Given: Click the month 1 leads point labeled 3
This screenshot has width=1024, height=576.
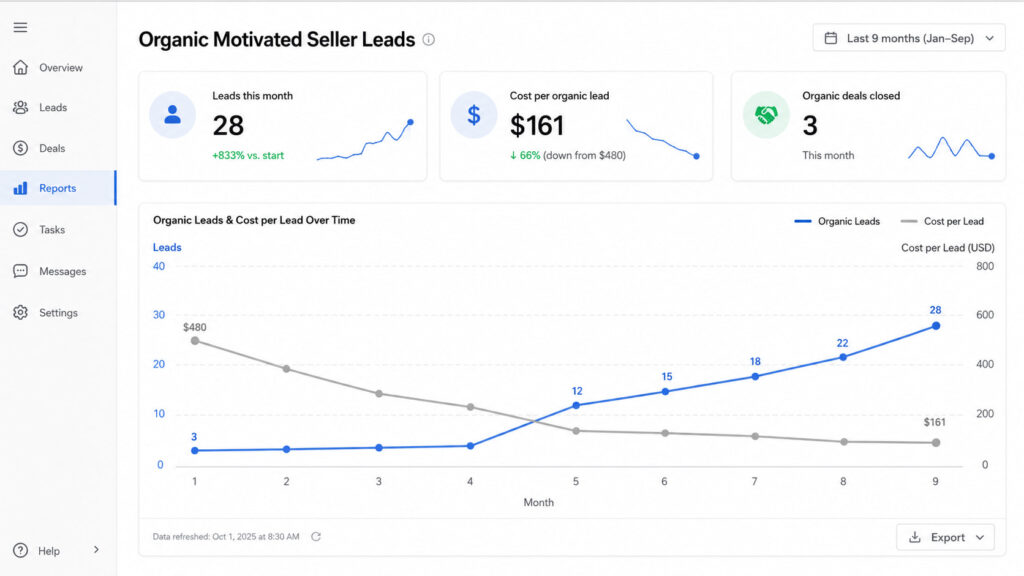Looking at the screenshot, I should [195, 451].
